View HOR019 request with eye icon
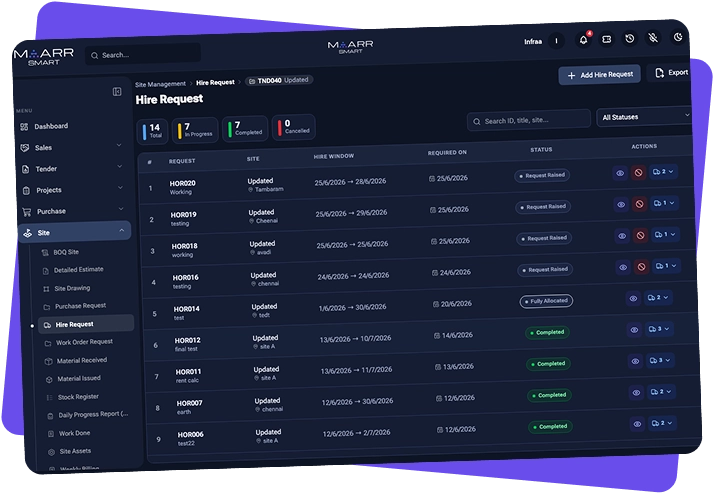Screen dimensions: 715x494 click(x=621, y=204)
